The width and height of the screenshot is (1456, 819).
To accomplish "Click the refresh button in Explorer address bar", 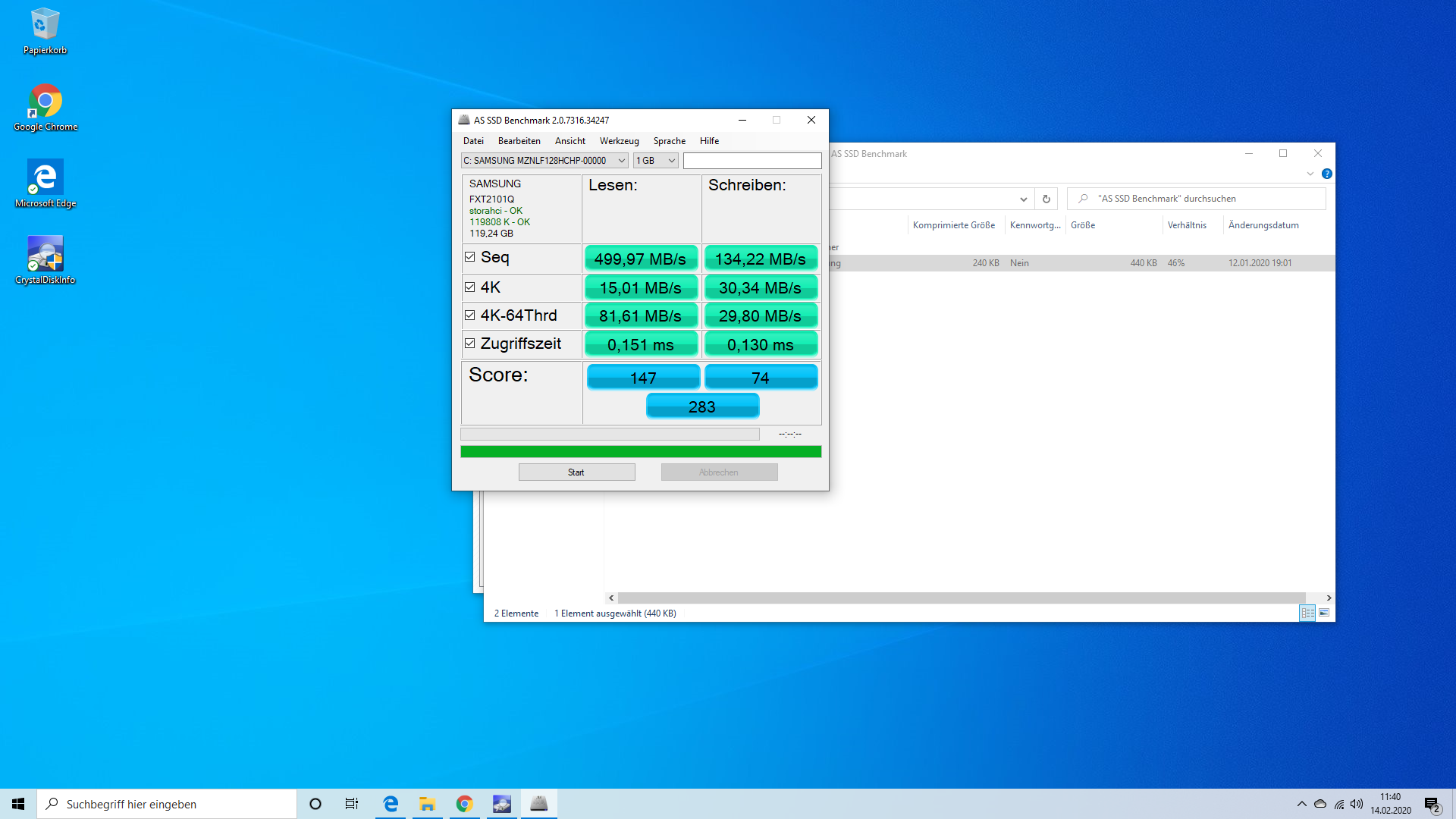I will coord(1046,199).
